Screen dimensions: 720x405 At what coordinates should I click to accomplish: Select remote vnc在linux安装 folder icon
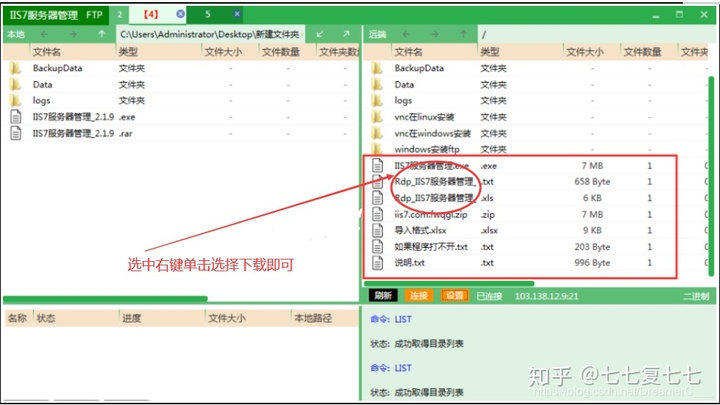pos(377,117)
